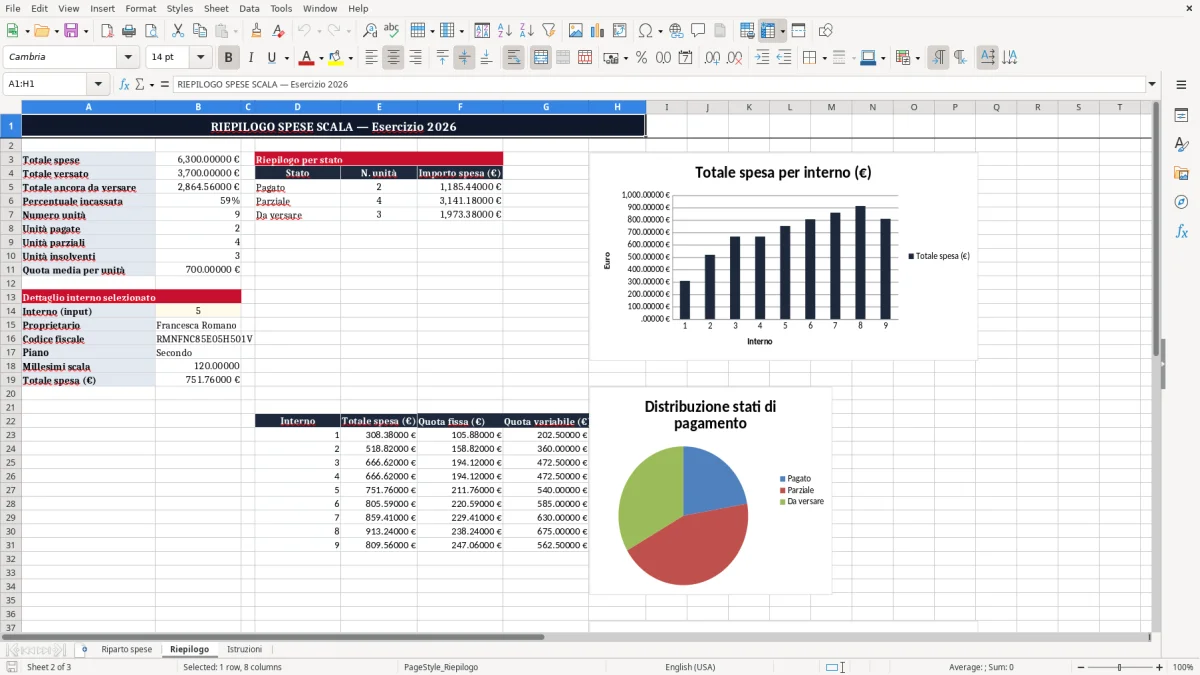Click the Insert Chart icon

tap(597, 31)
